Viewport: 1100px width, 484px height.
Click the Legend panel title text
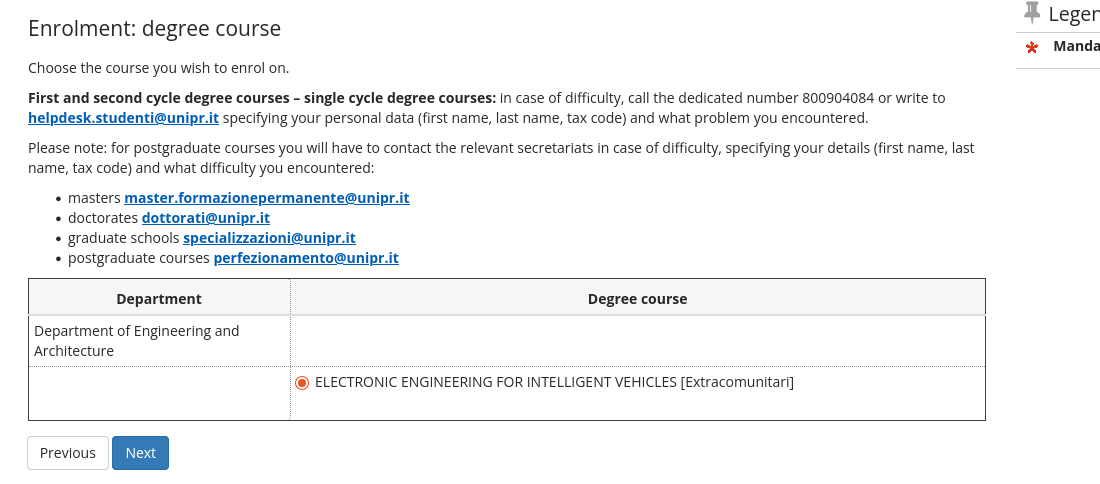point(1073,14)
